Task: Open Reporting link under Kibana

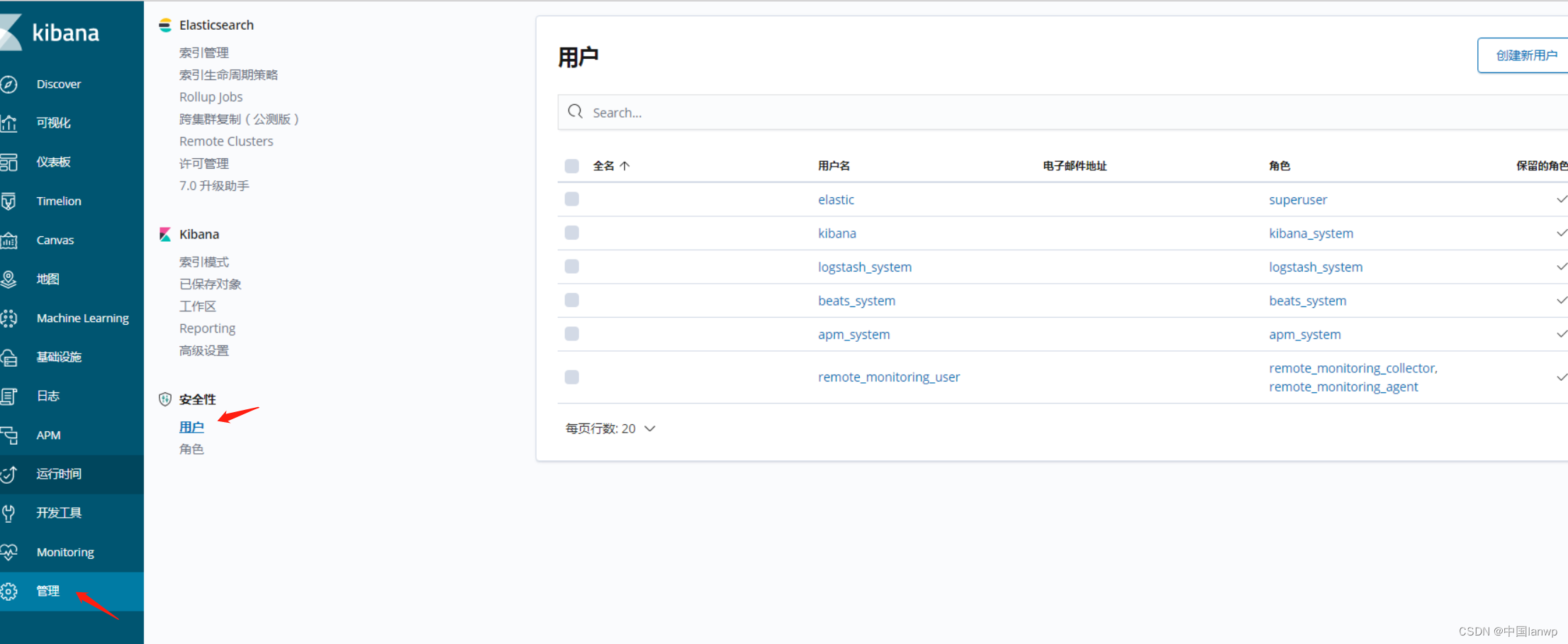Action: coord(207,328)
